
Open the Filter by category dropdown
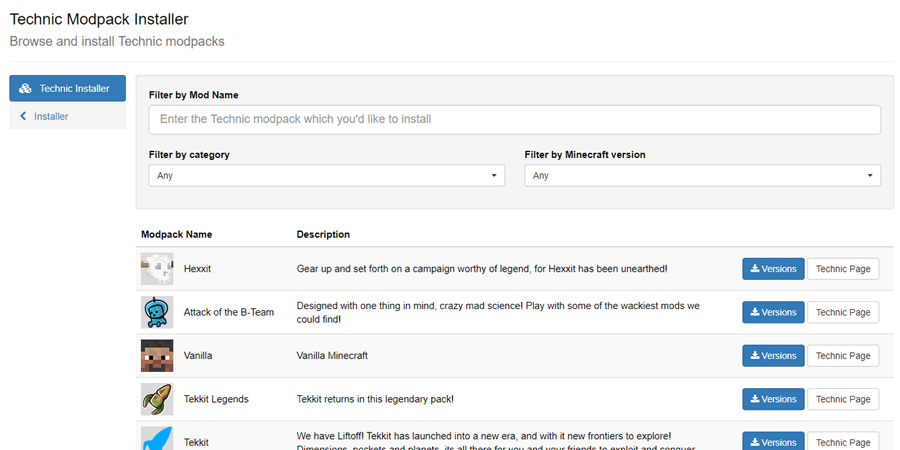coord(327,176)
